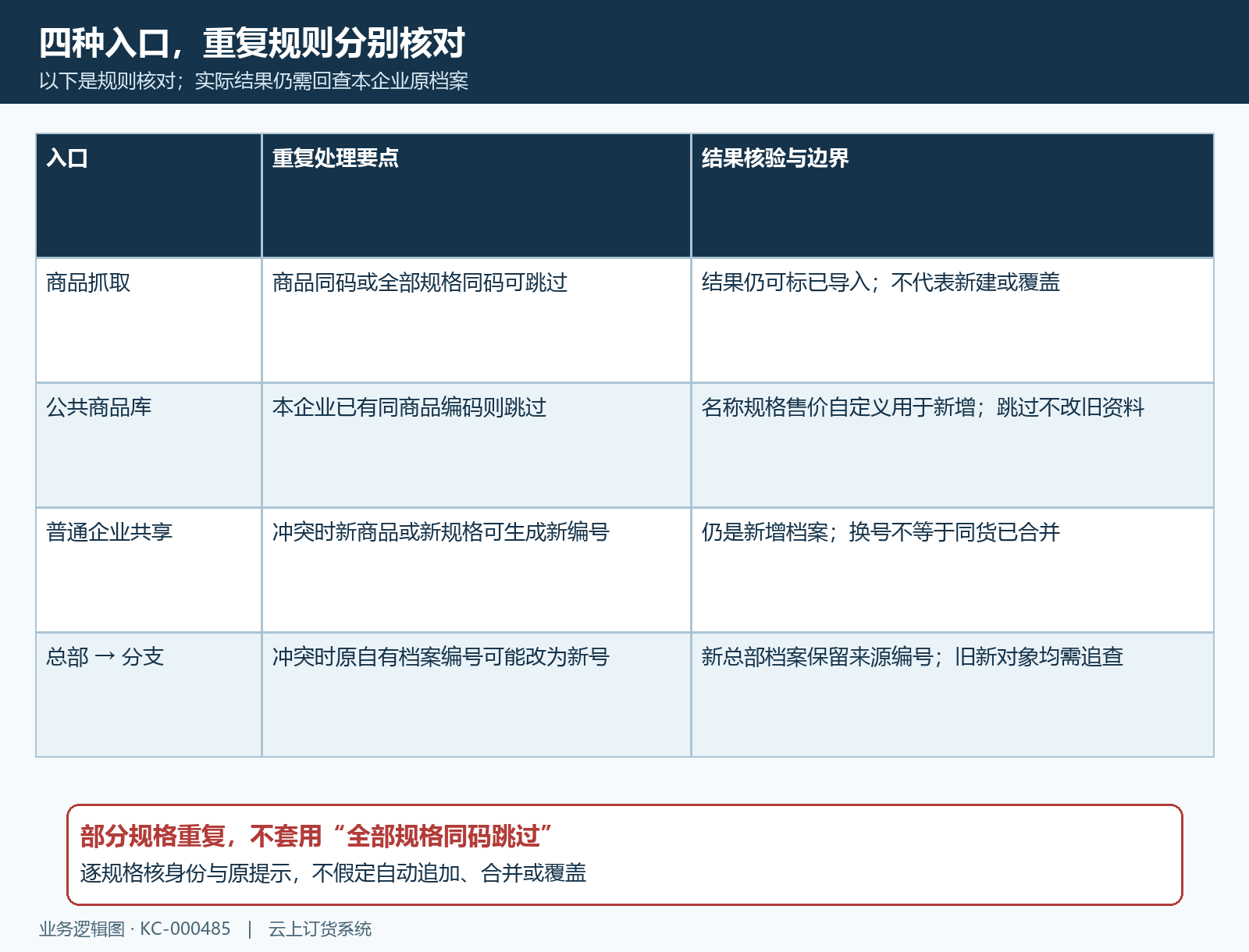Click the footer label 业务逻辑图 · KC-000485

[x=135, y=929]
